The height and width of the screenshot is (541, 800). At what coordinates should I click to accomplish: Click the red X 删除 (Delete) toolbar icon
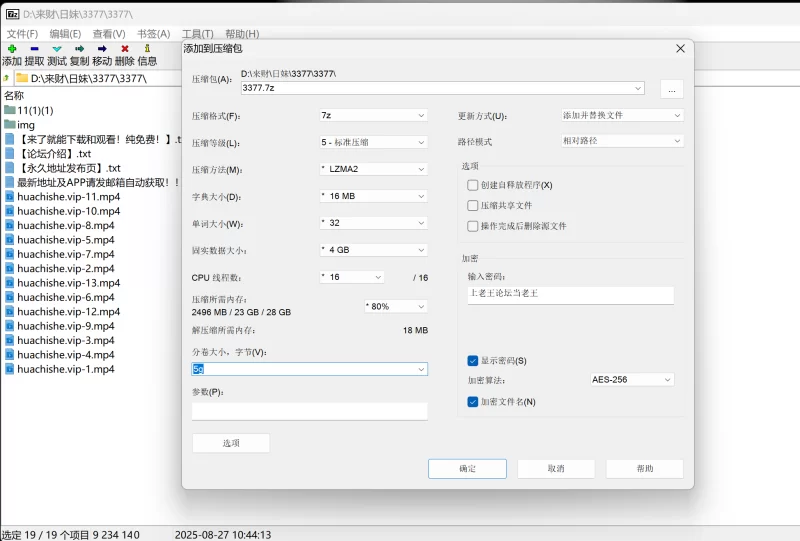125,48
